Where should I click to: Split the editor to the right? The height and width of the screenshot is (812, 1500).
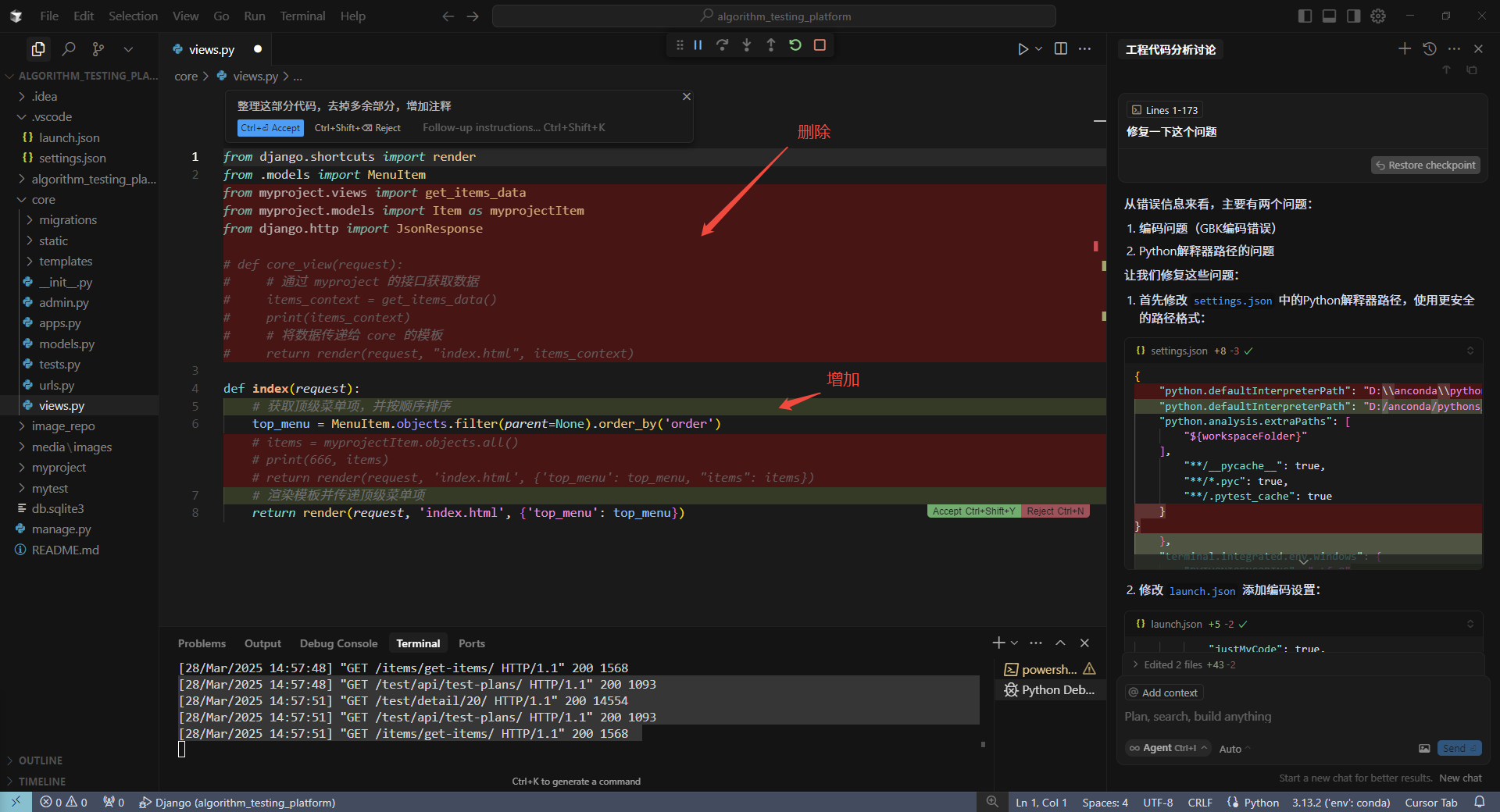pos(1060,48)
